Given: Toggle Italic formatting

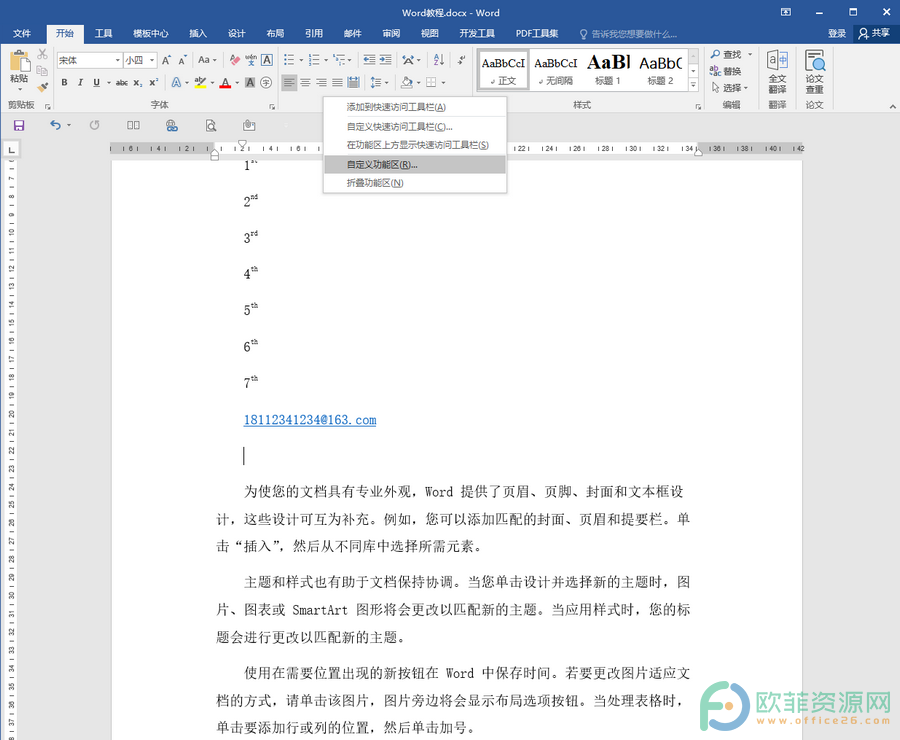Looking at the screenshot, I should [80, 83].
